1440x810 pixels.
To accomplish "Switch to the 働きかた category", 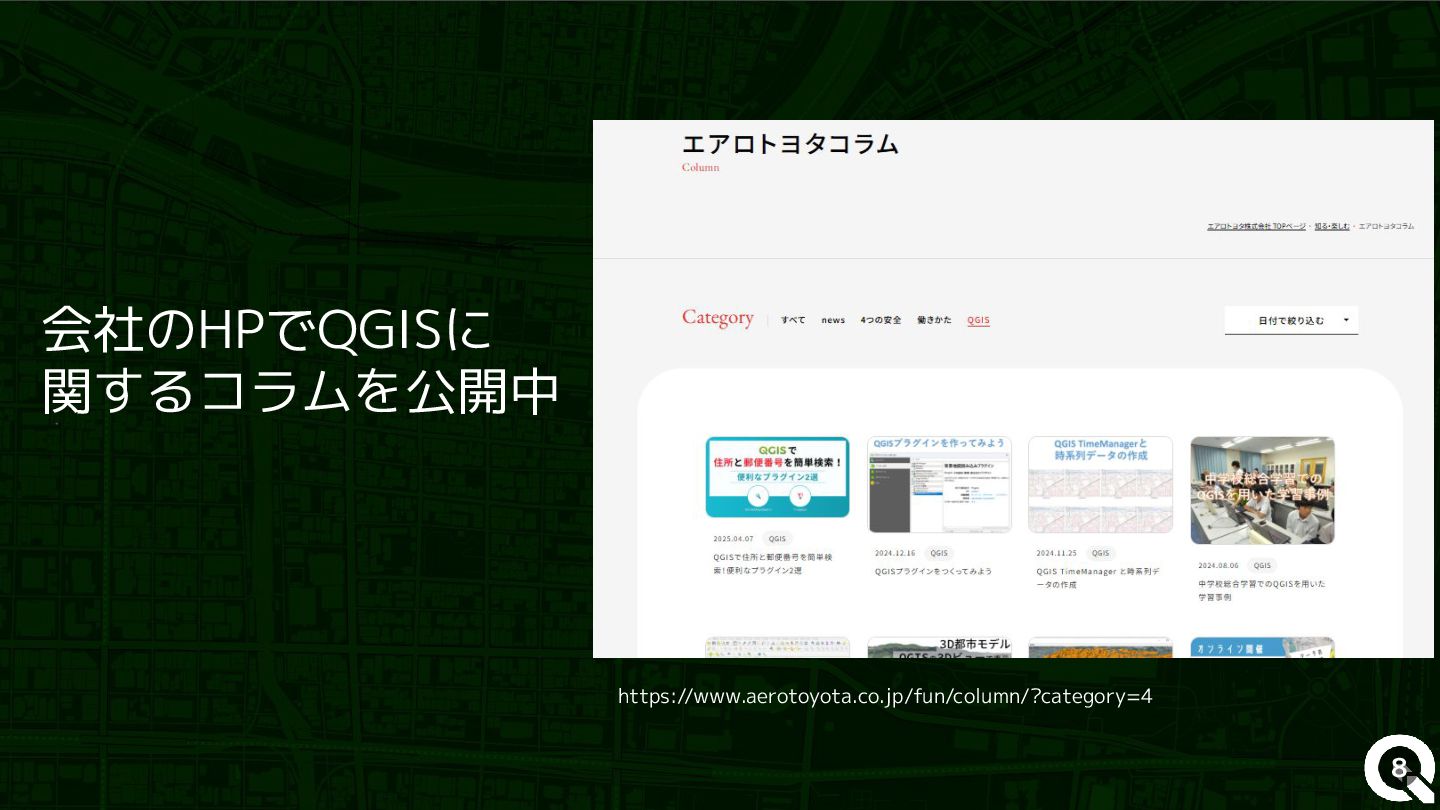I will pyautogui.click(x=934, y=320).
